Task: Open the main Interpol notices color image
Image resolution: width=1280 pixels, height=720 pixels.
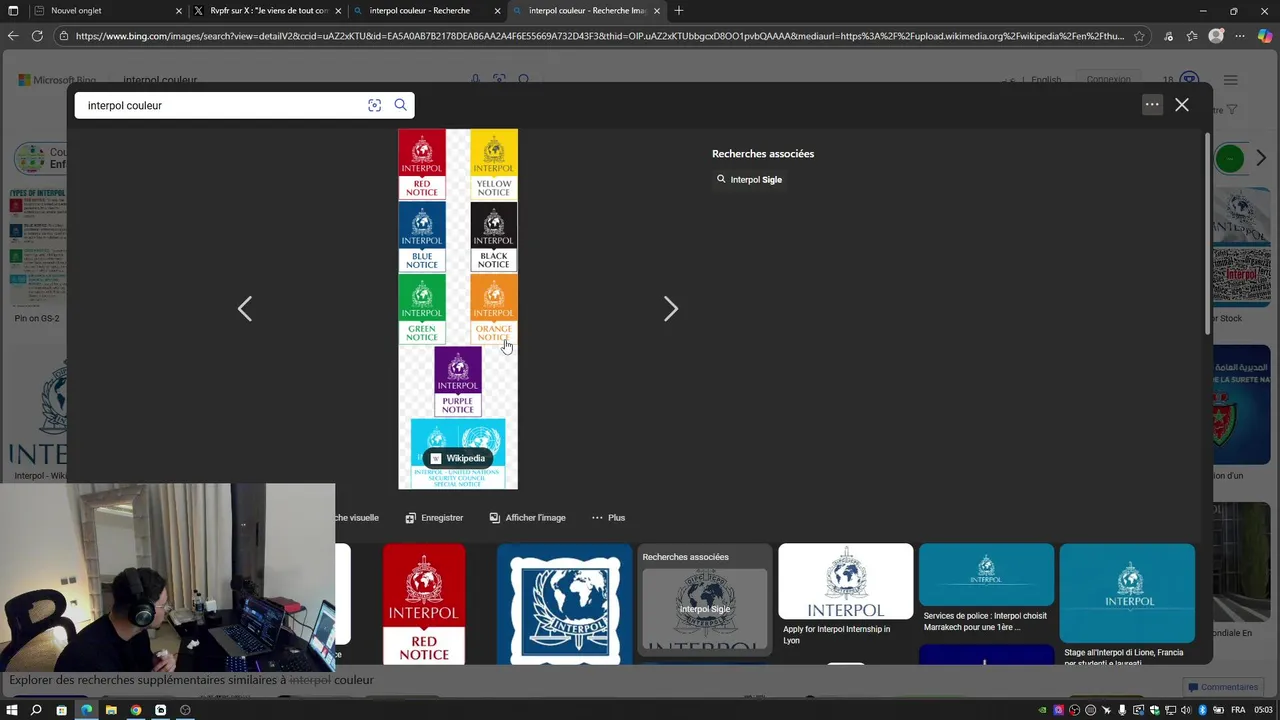Action: (458, 309)
